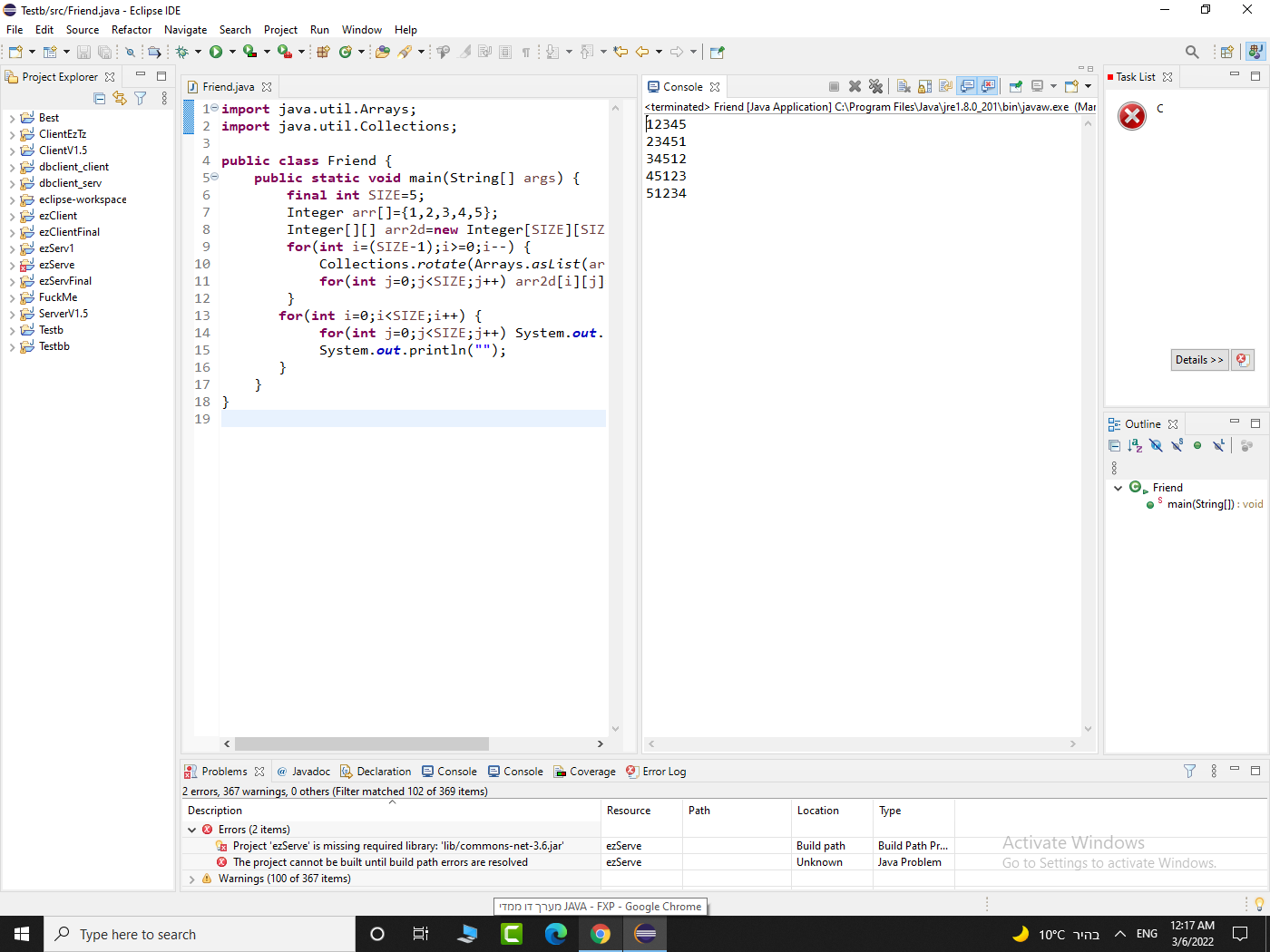Click the Sort alphabetically icon in Outline

point(1135,445)
